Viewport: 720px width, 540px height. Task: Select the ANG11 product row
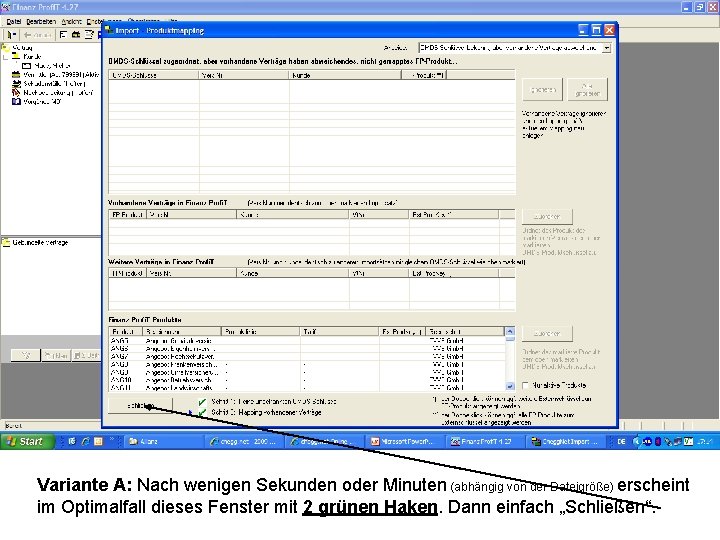307,388
